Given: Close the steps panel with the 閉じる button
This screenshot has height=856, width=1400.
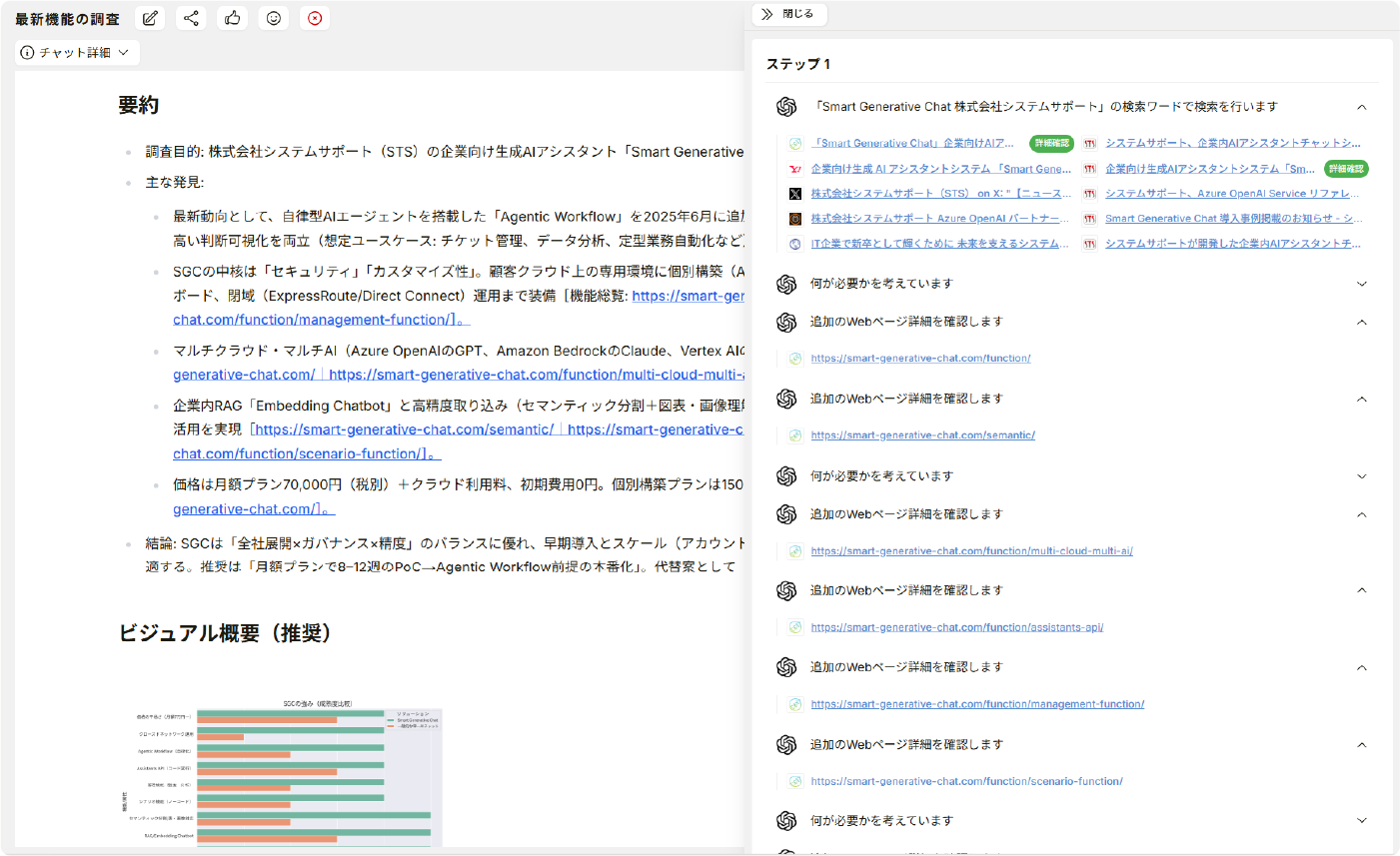Looking at the screenshot, I should (x=787, y=14).
